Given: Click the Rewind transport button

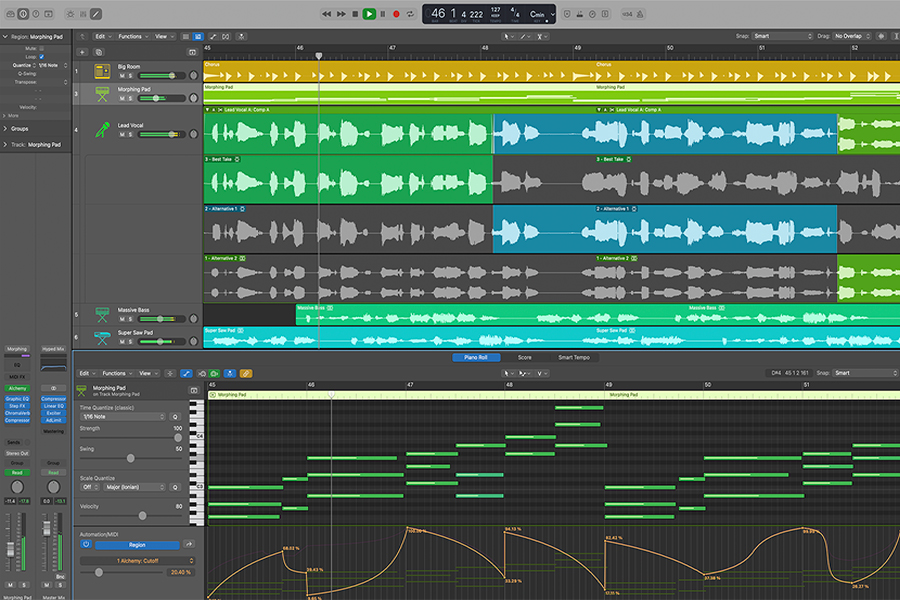Looking at the screenshot, I should coord(327,14).
